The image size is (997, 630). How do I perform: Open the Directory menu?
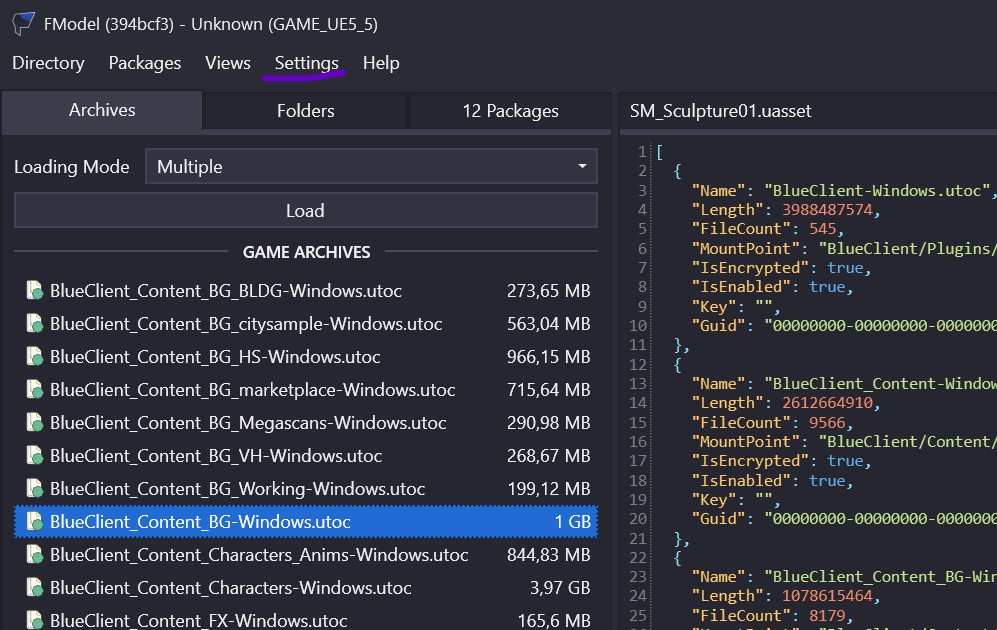click(48, 63)
